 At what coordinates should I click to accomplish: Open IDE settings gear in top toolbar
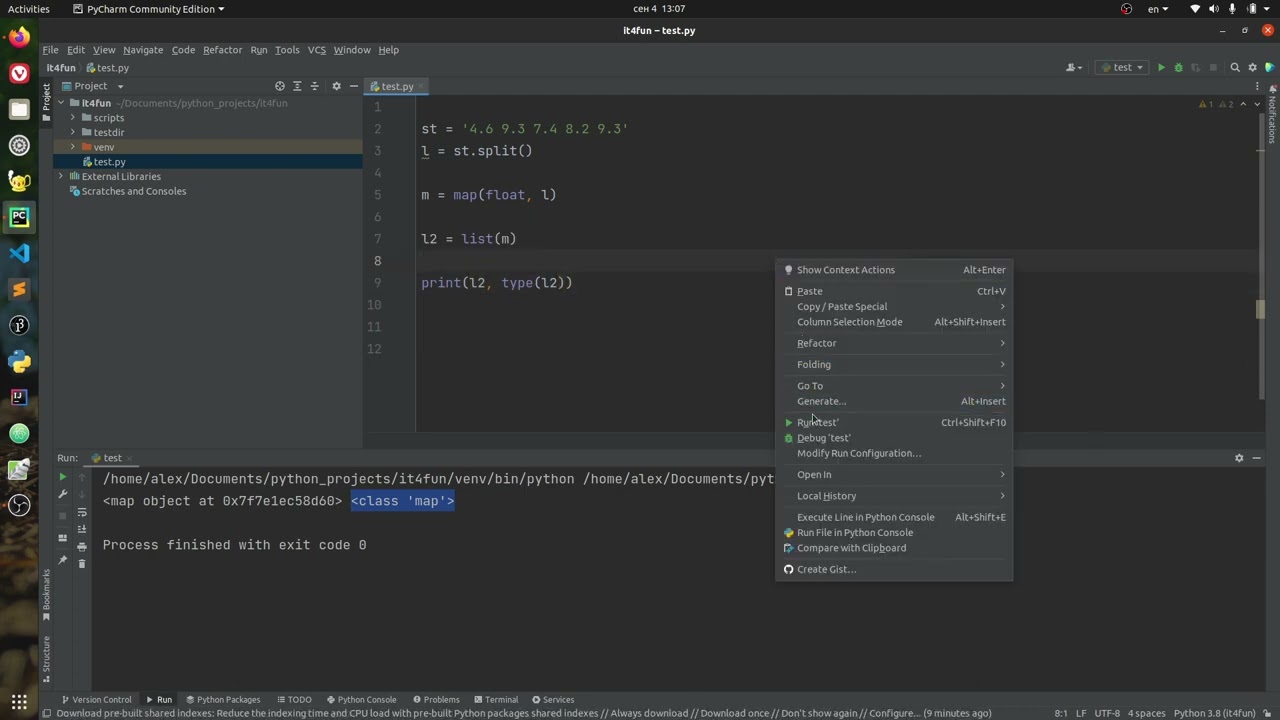point(1252,68)
